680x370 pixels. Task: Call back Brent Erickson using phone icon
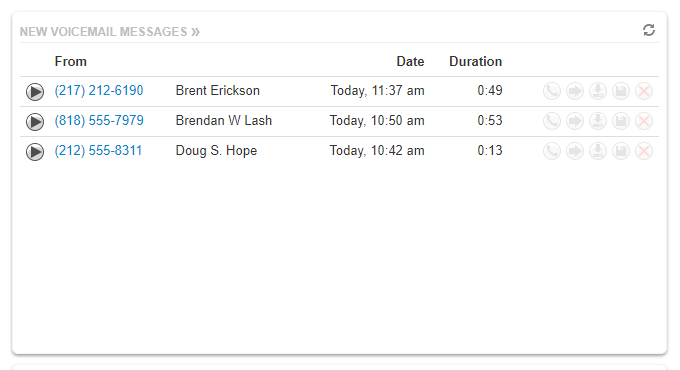click(552, 91)
